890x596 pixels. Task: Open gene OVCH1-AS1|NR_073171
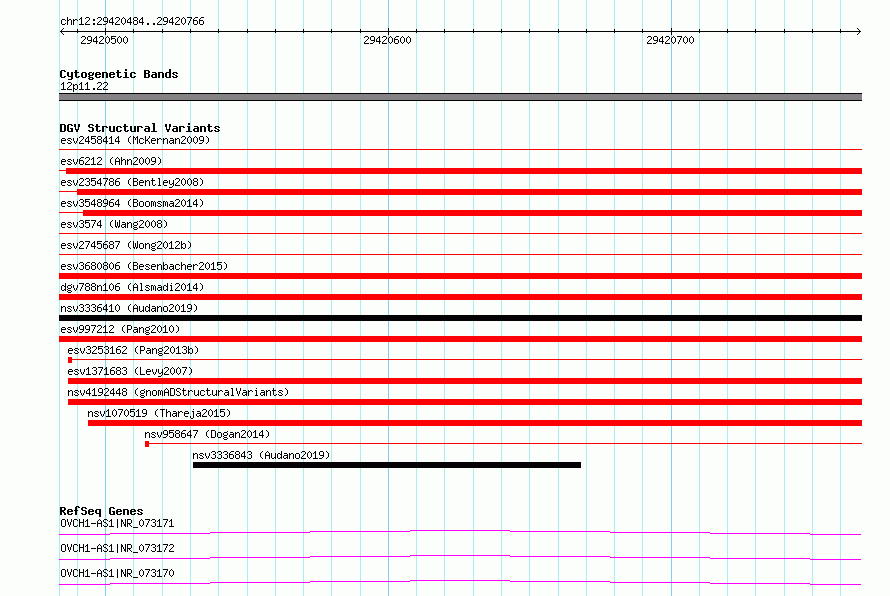(117, 523)
